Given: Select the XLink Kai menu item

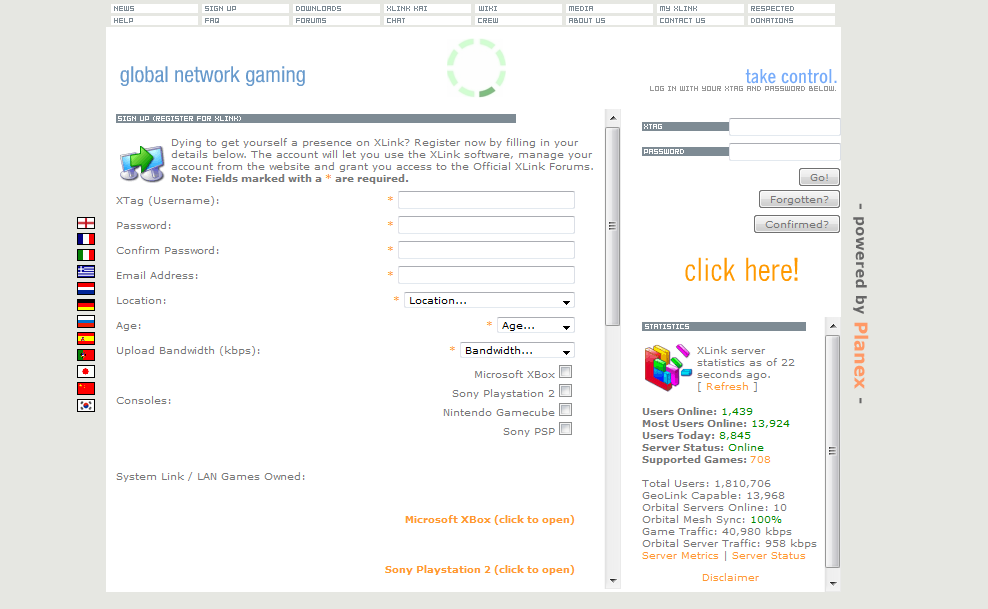Looking at the screenshot, I should tap(428, 9).
